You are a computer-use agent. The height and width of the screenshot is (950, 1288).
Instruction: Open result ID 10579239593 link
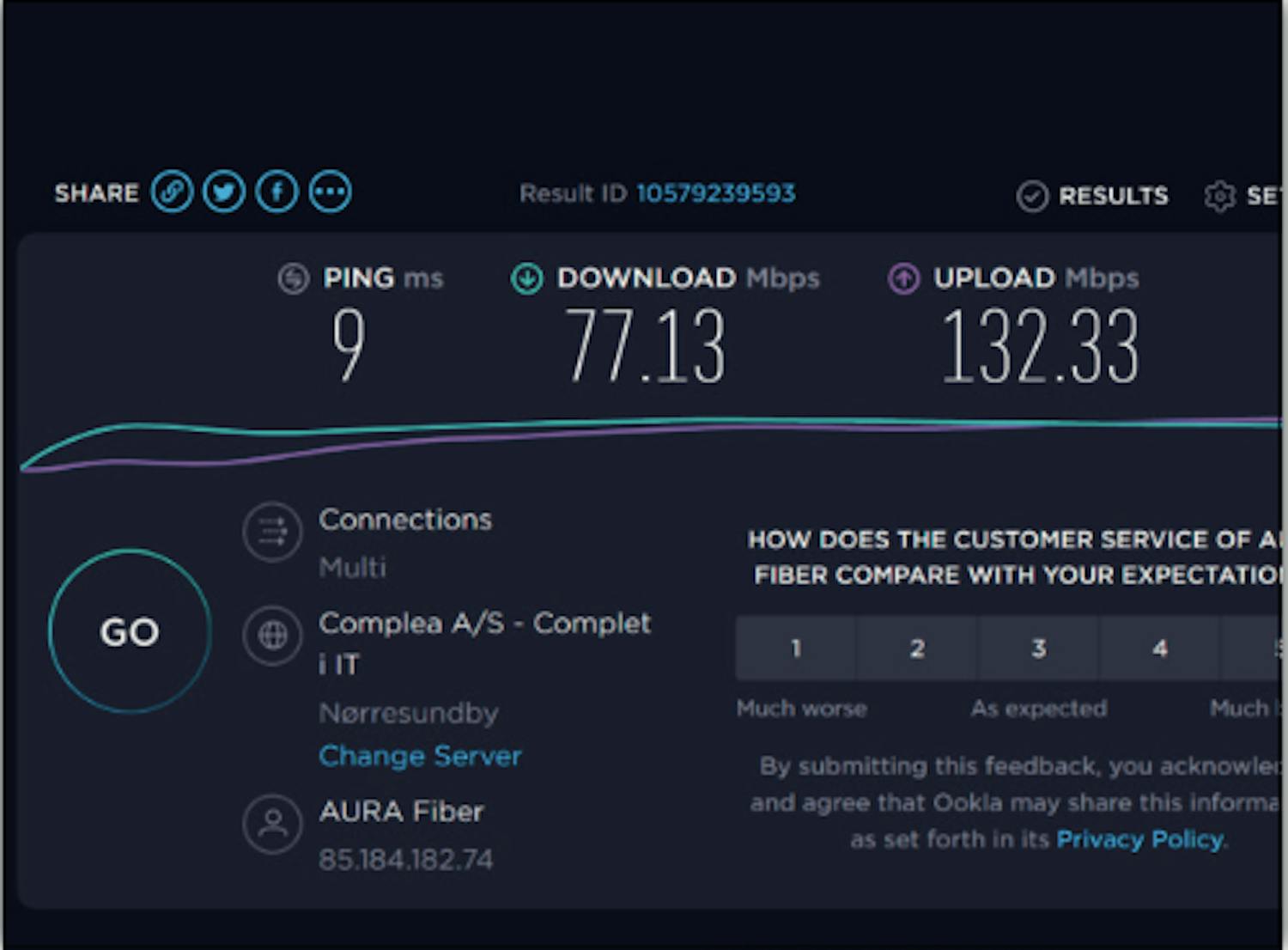pyautogui.click(x=715, y=193)
